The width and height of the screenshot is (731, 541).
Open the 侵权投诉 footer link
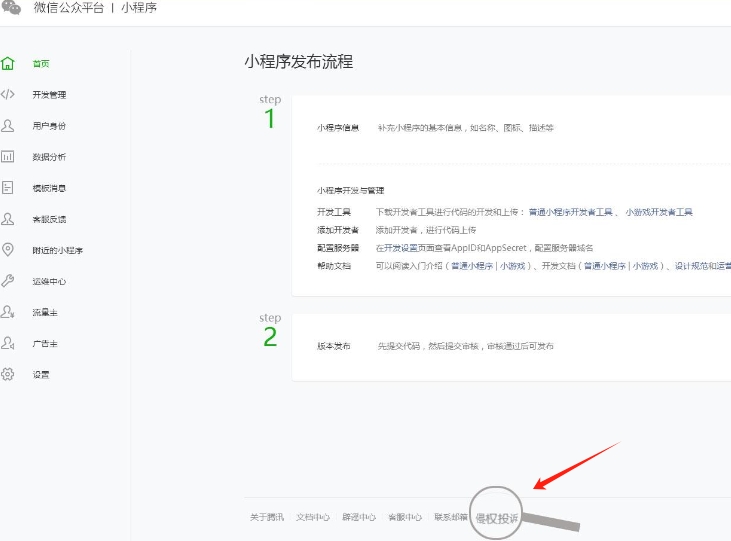[x=496, y=518]
